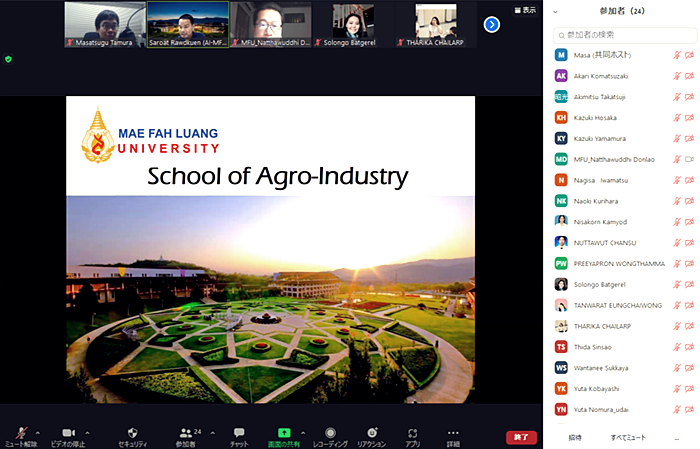Click the shared slide School of Agro-Industry
The image size is (700, 449).
[271, 249]
